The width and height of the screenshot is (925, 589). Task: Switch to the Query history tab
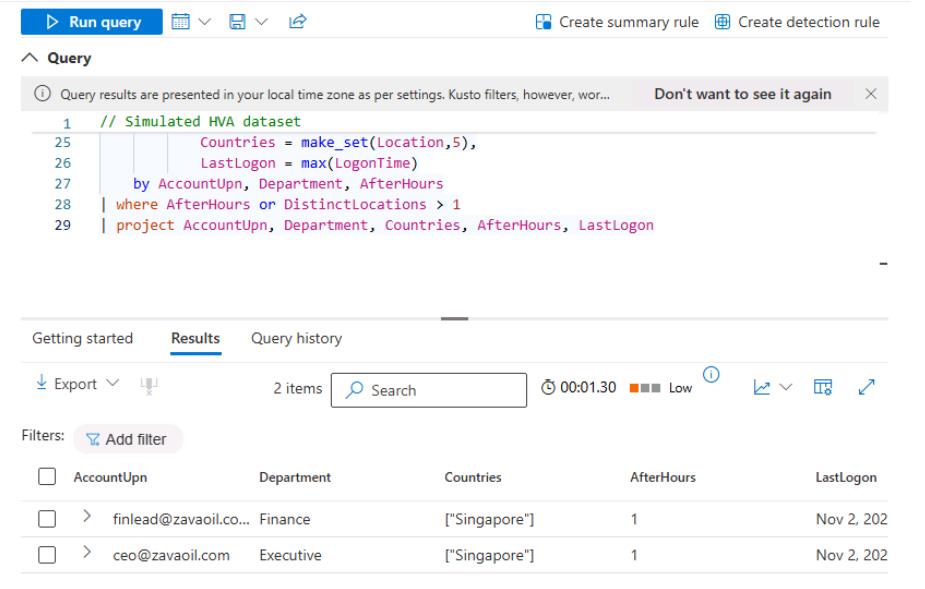tap(296, 338)
